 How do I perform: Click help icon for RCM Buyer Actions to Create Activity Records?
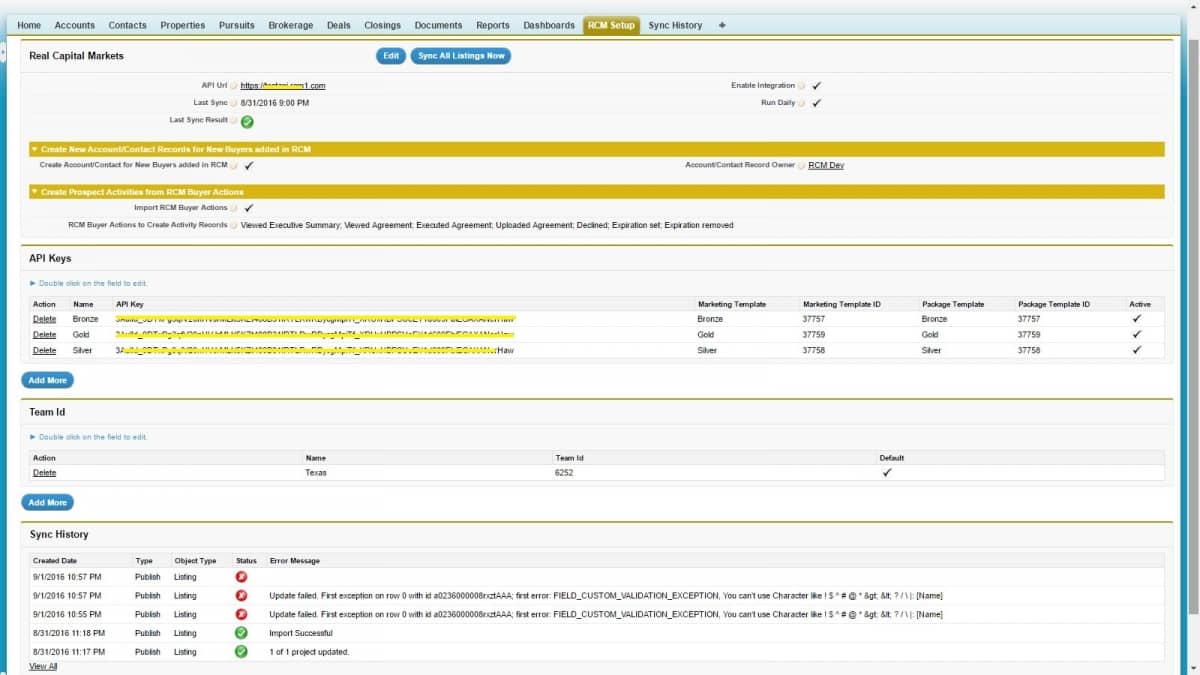(234, 225)
